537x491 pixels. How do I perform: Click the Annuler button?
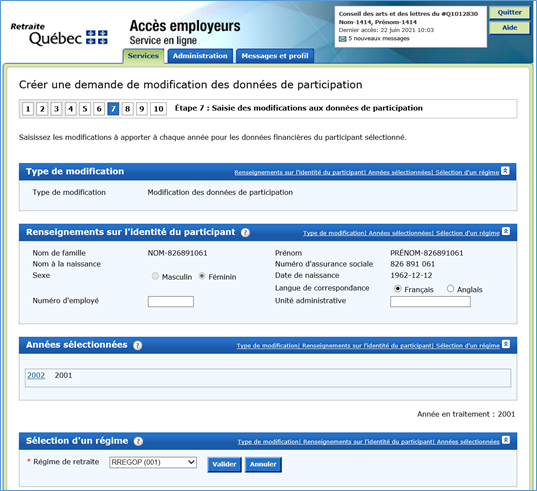263,465
